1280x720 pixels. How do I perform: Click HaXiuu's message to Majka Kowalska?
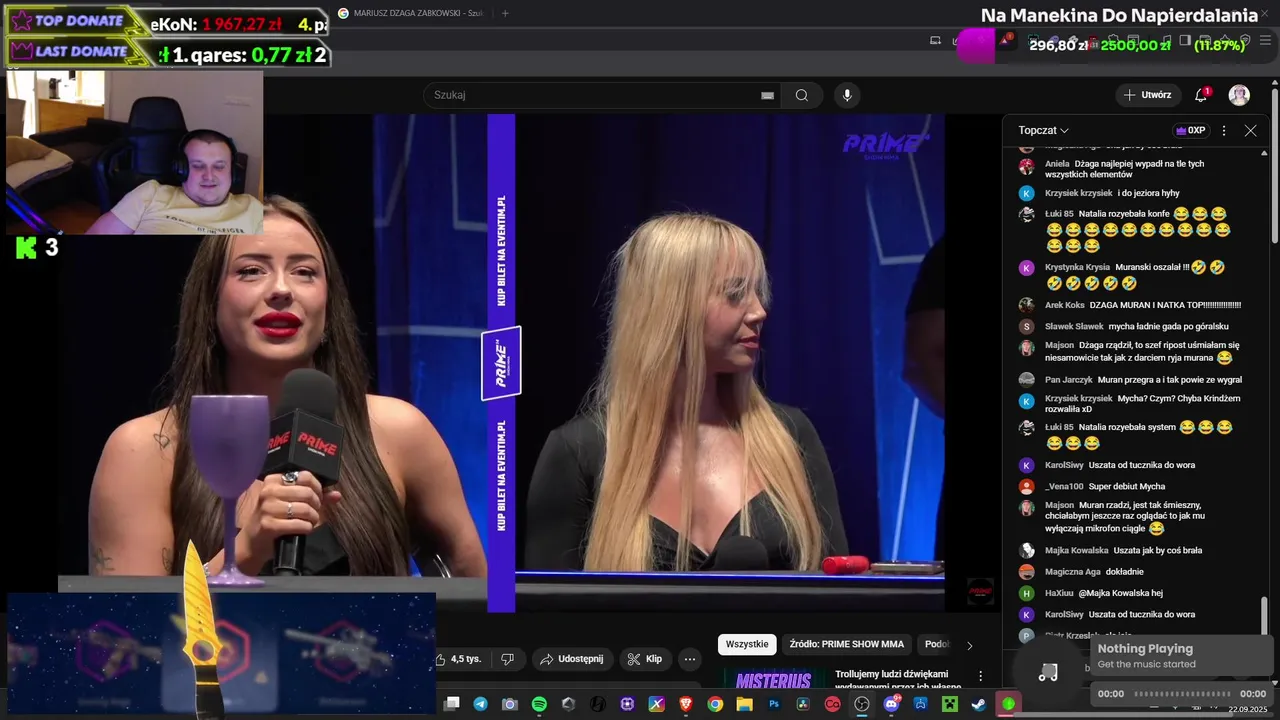pos(1120,593)
